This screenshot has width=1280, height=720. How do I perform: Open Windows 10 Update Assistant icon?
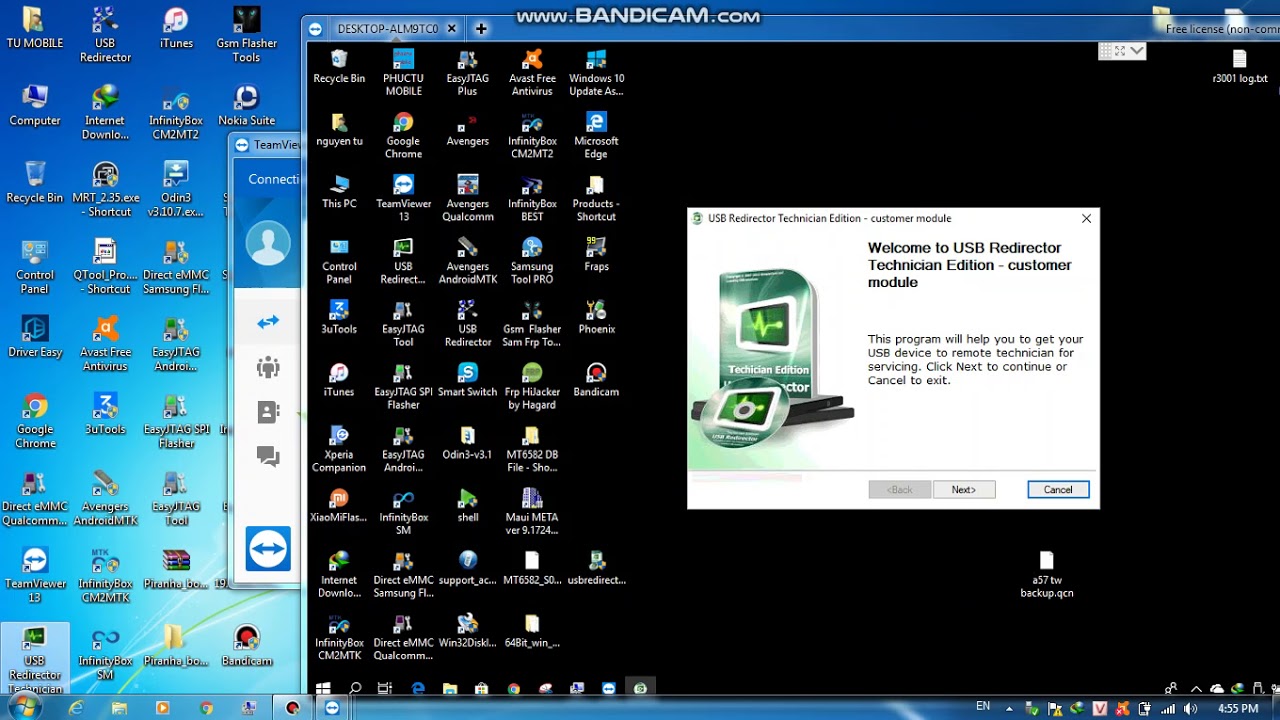click(x=596, y=72)
